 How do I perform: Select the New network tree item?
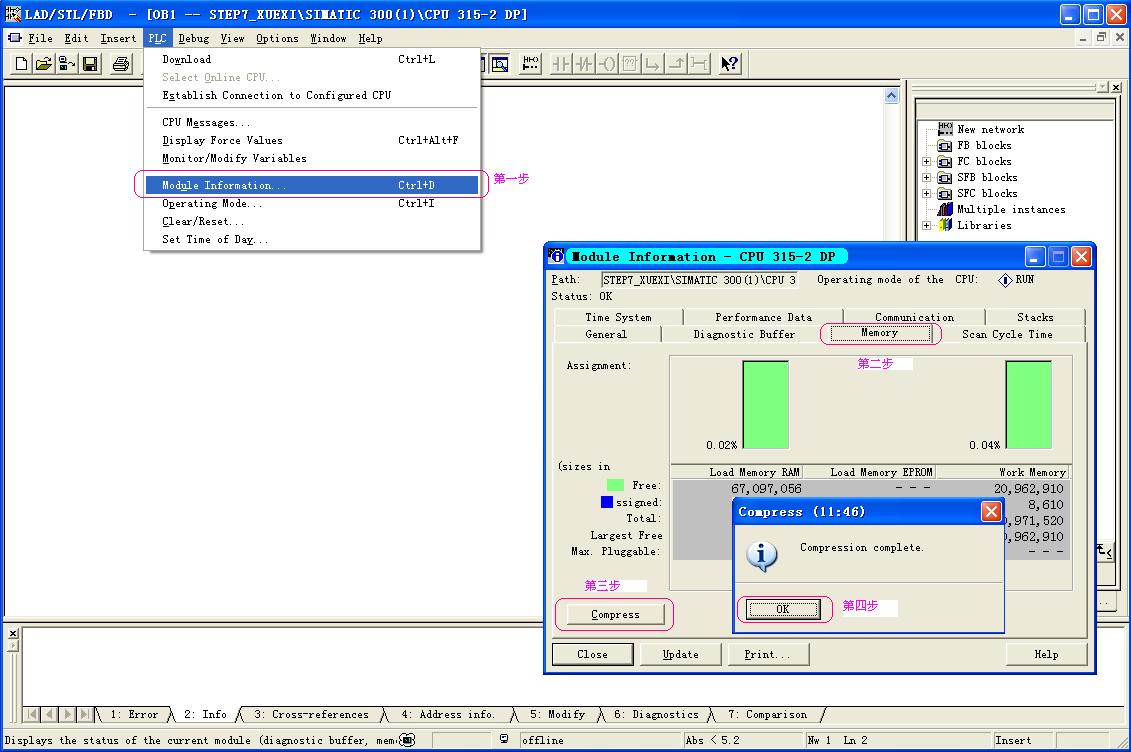989,129
